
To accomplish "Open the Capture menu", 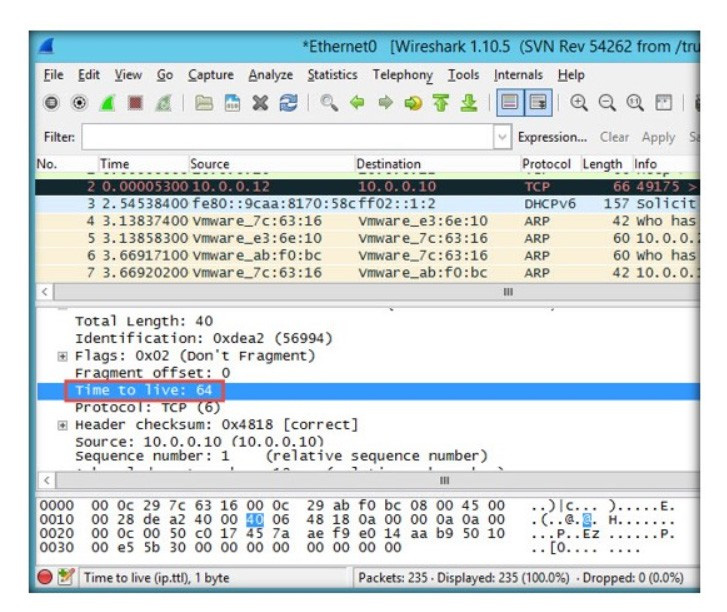I will pos(210,75).
